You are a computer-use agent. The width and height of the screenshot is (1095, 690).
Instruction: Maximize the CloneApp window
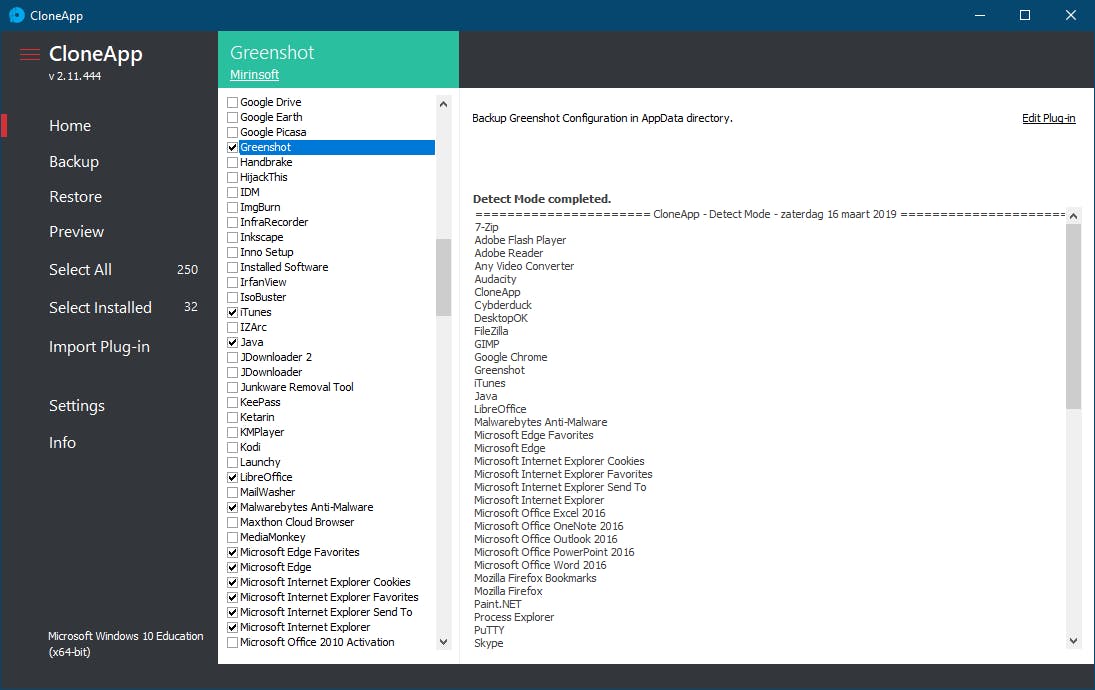(1024, 15)
